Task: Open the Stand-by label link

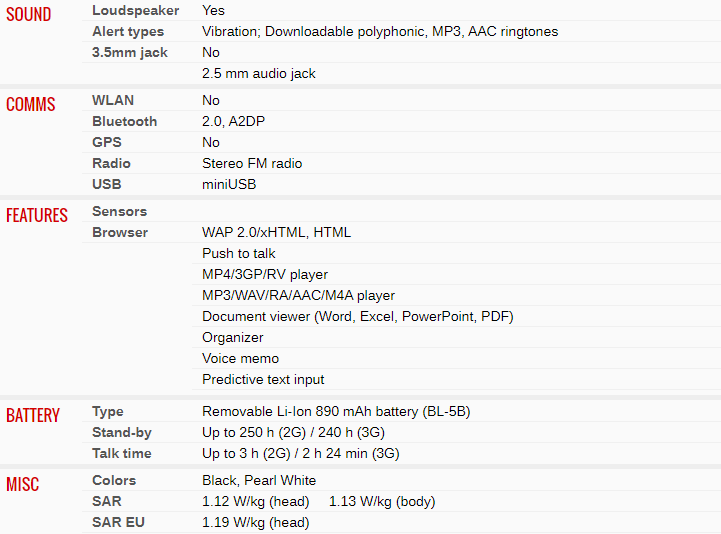Action: tap(122, 433)
